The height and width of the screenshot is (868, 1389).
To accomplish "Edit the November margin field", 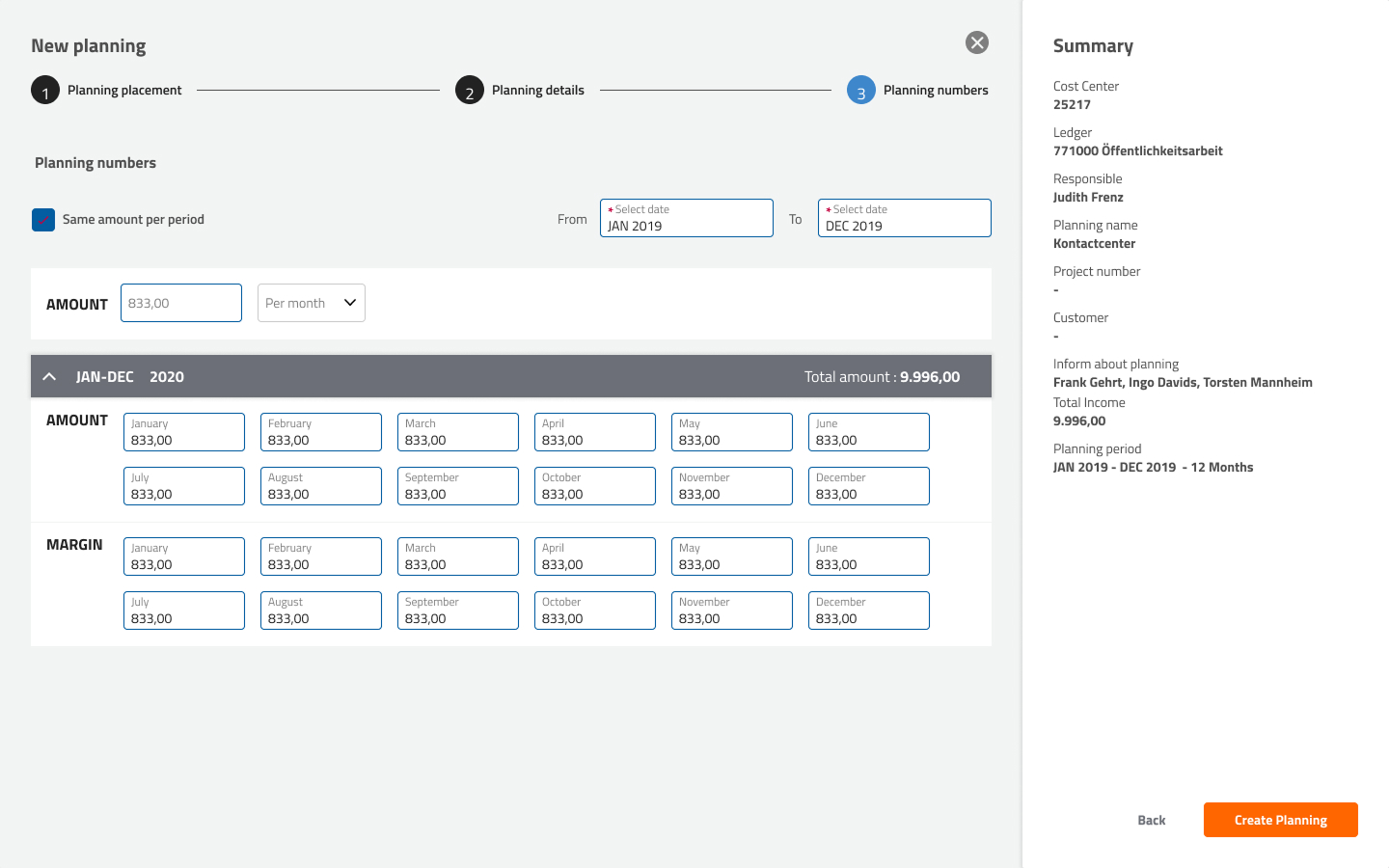I will click(731, 611).
